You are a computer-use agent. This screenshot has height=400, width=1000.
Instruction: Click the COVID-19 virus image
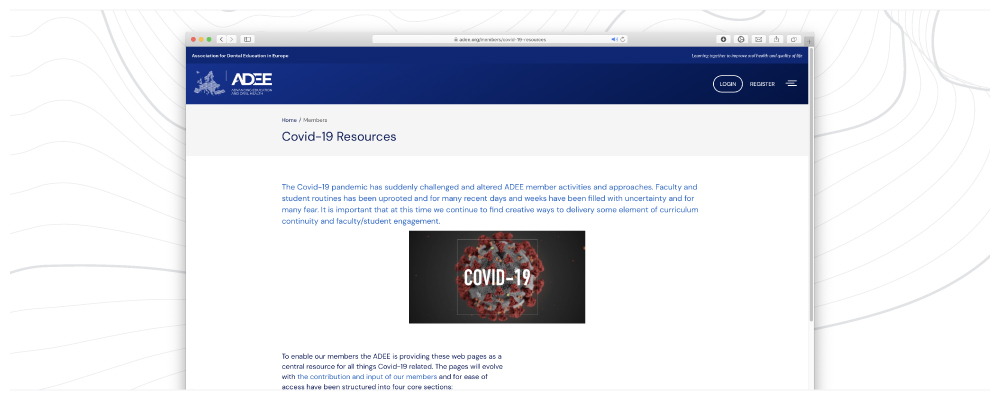tap(497, 277)
